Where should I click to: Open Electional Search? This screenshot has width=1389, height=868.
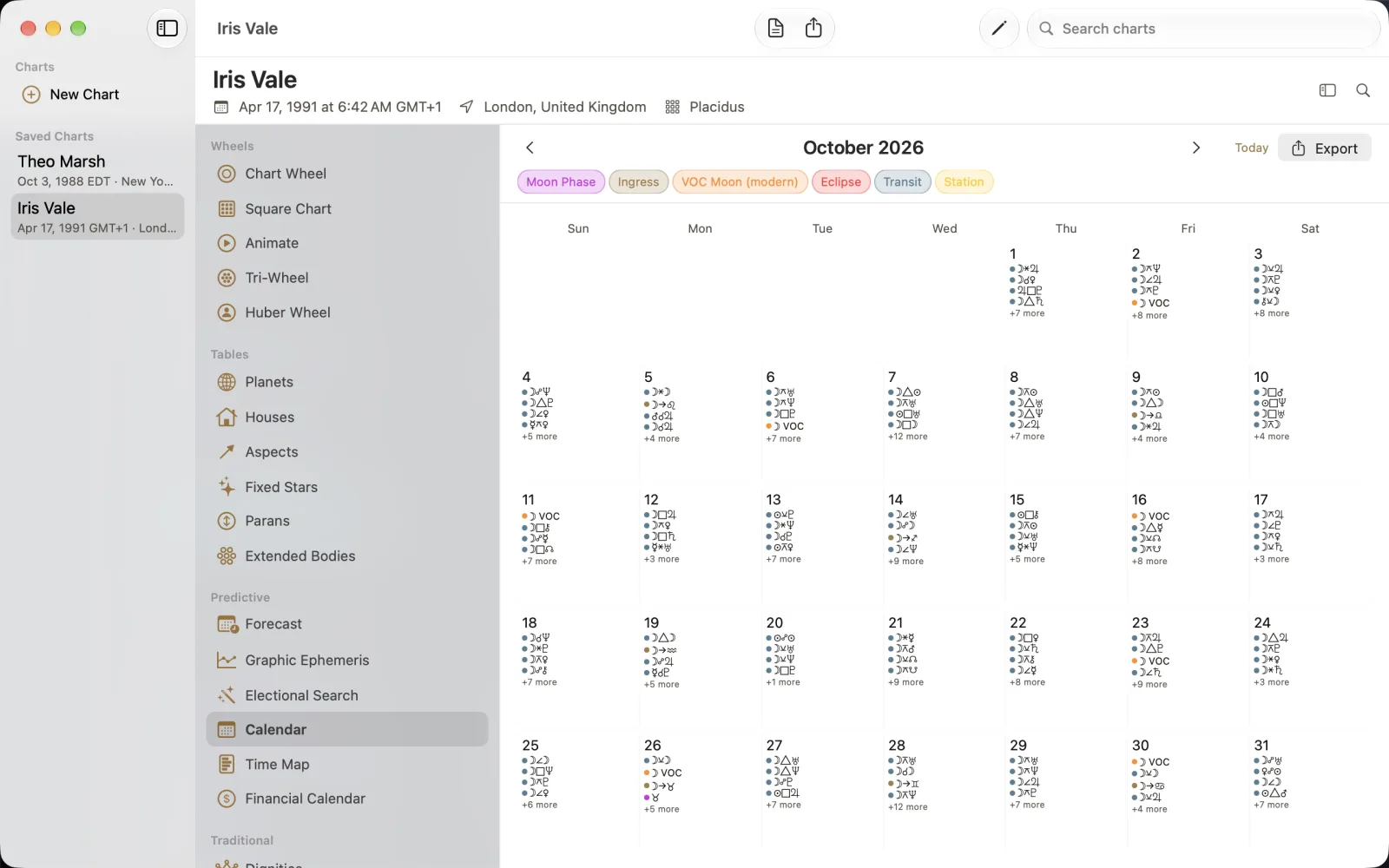coord(347,695)
